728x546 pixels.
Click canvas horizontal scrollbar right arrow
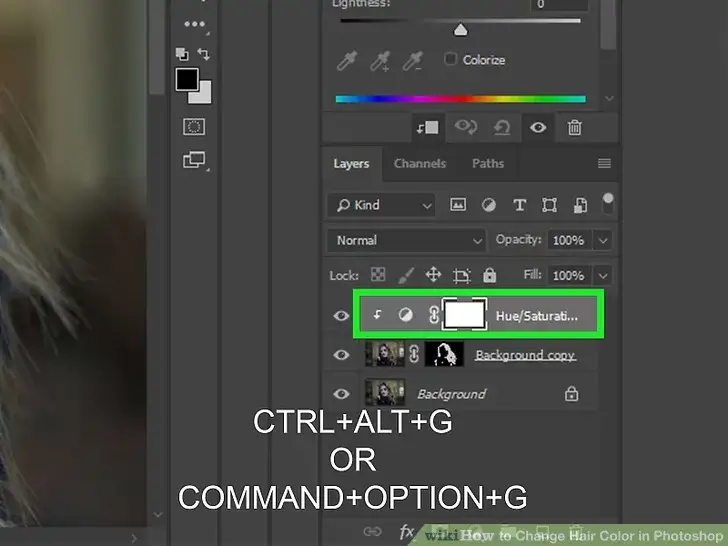point(134,538)
